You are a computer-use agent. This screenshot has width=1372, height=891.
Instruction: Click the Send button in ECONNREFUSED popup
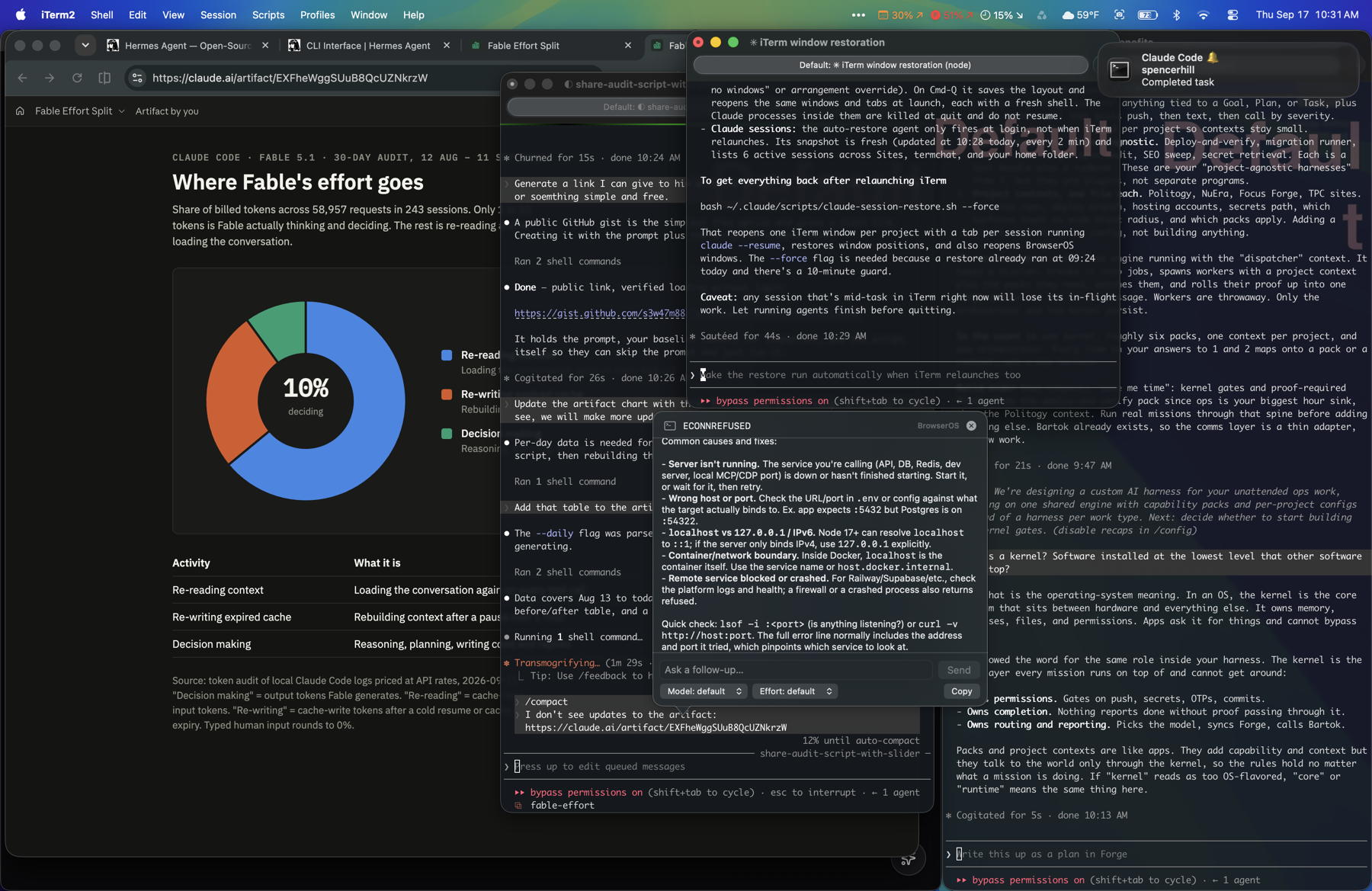[x=958, y=670]
